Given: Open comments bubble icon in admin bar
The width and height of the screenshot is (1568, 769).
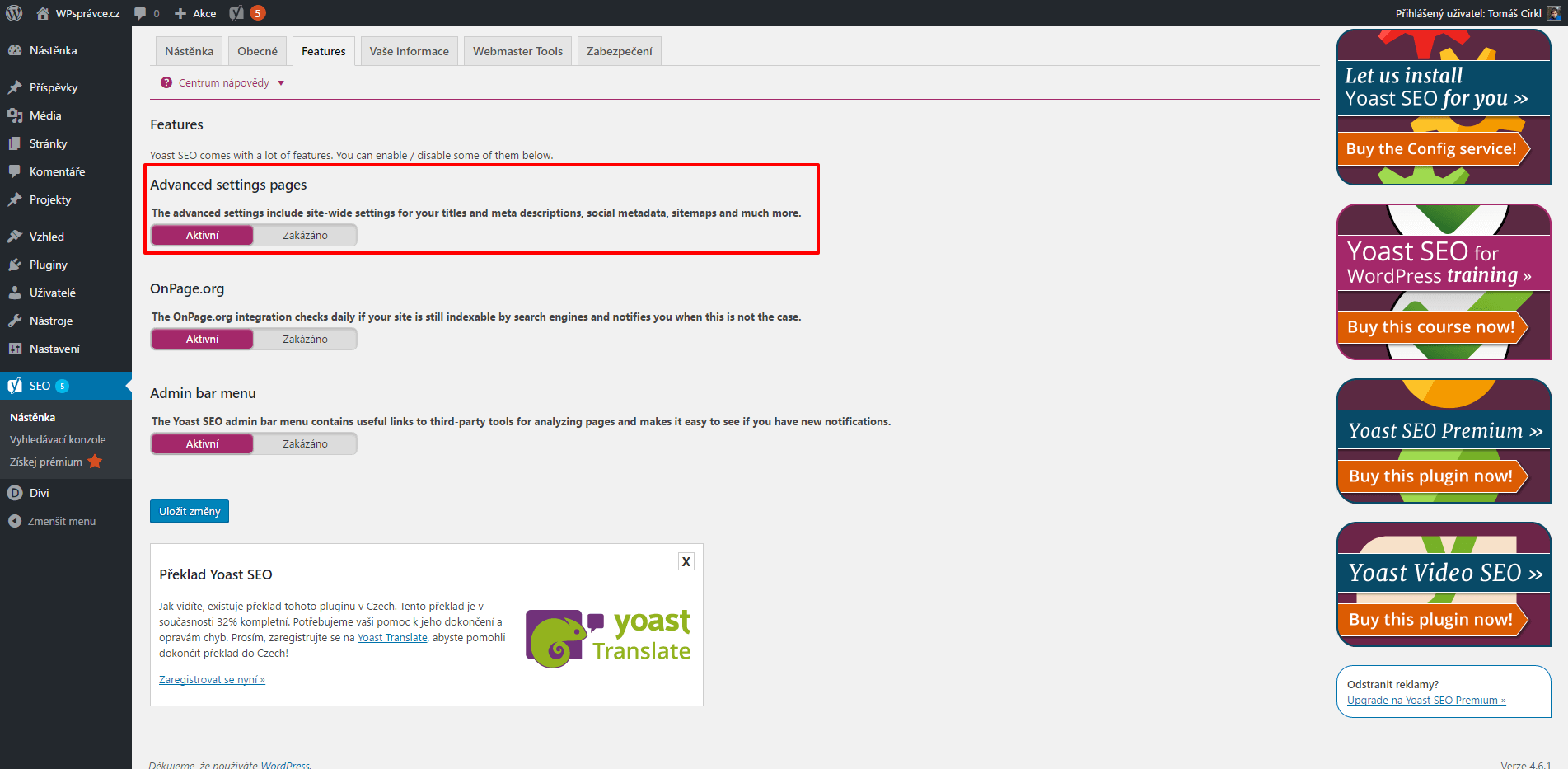Looking at the screenshot, I should (x=140, y=13).
